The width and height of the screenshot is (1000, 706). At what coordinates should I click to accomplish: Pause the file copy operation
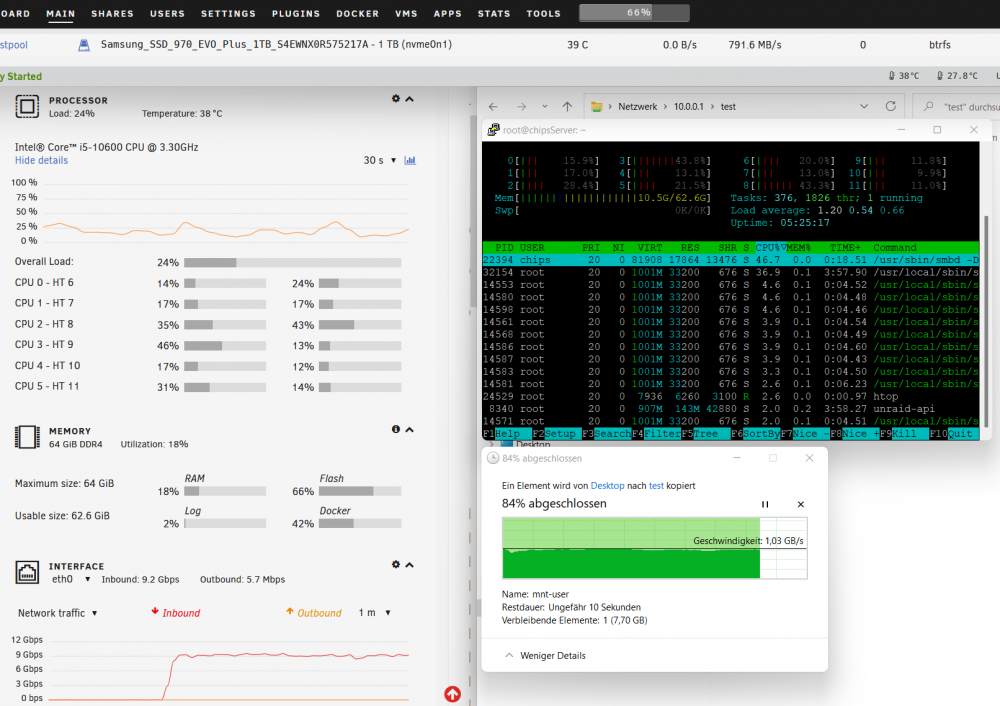point(765,504)
